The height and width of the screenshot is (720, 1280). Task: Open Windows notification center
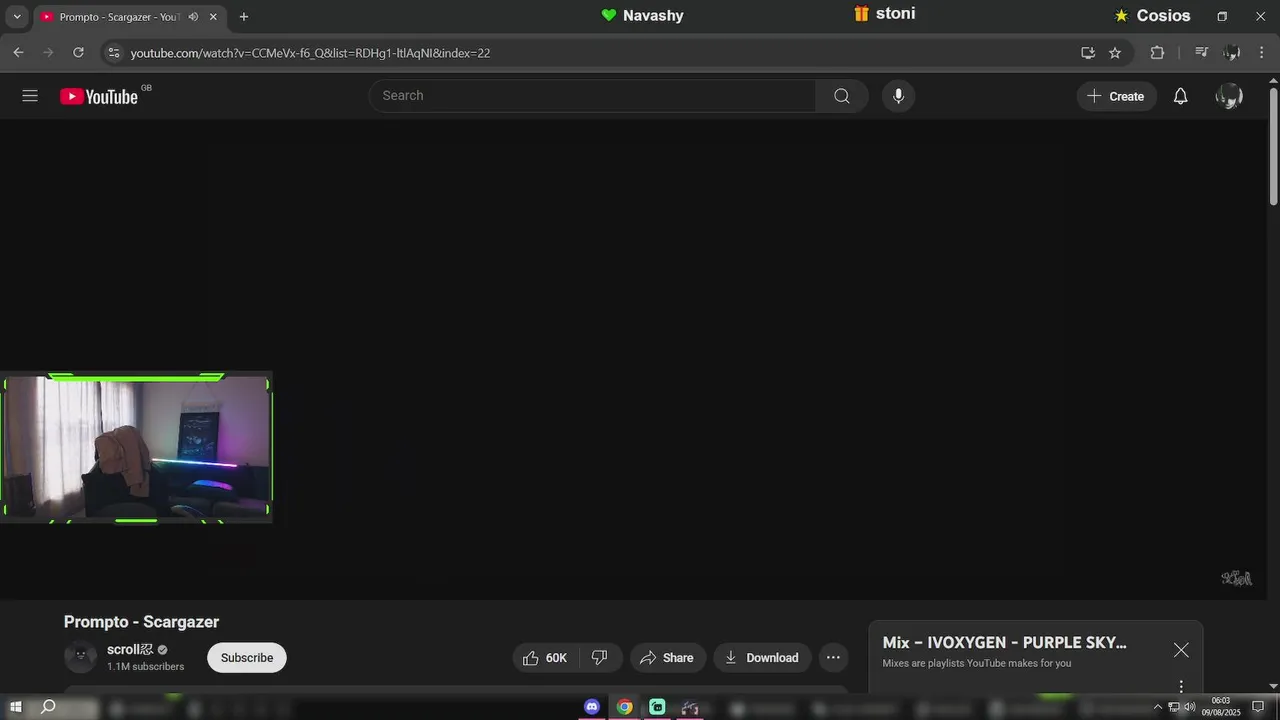click(x=1259, y=707)
